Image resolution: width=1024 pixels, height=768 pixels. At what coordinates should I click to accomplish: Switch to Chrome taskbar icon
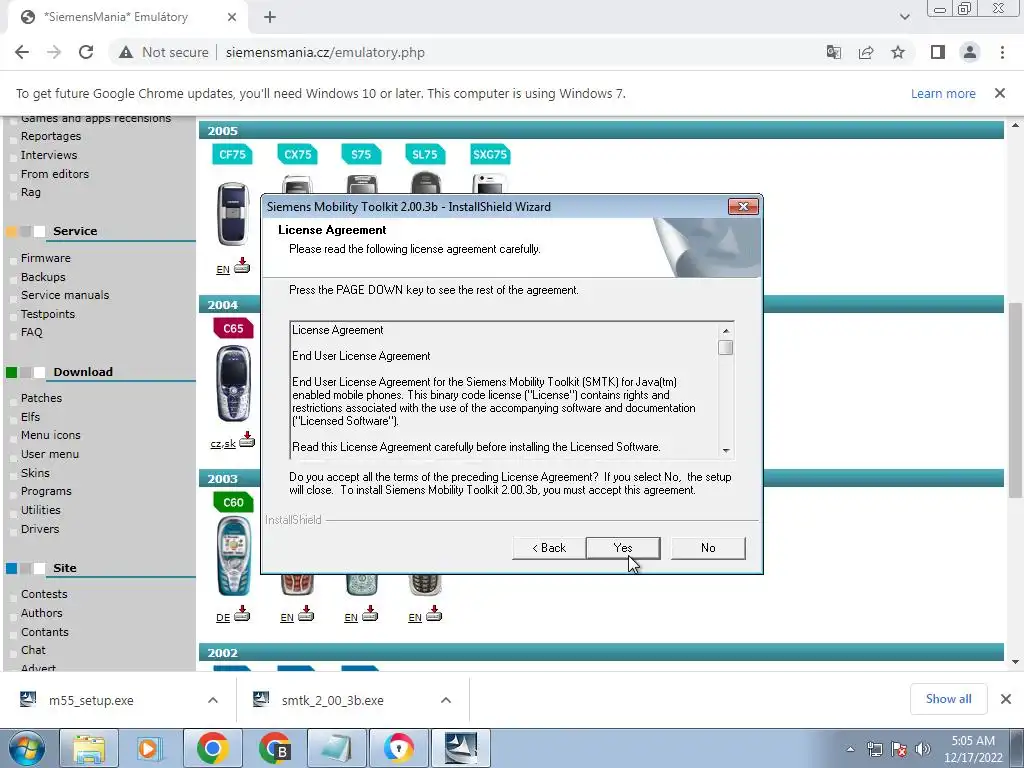[212, 748]
